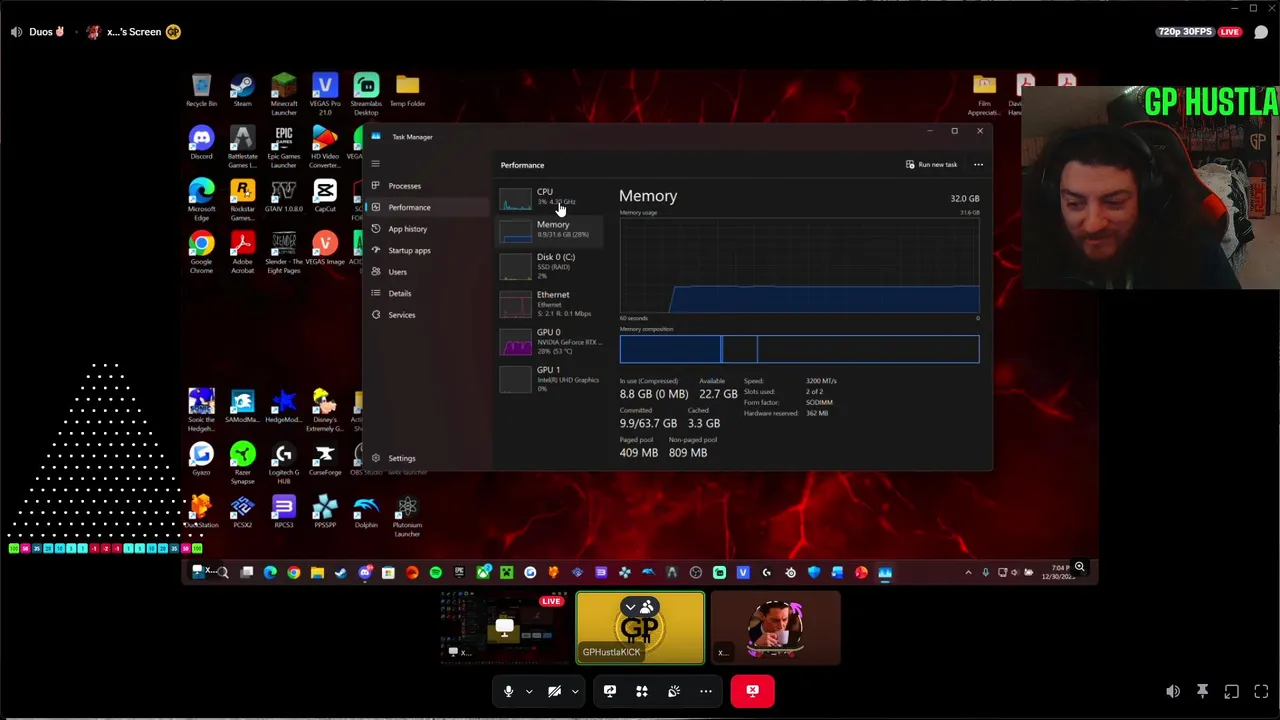The height and width of the screenshot is (720, 1280).
Task: Click Run new task button
Action: pyautogui.click(x=932, y=164)
